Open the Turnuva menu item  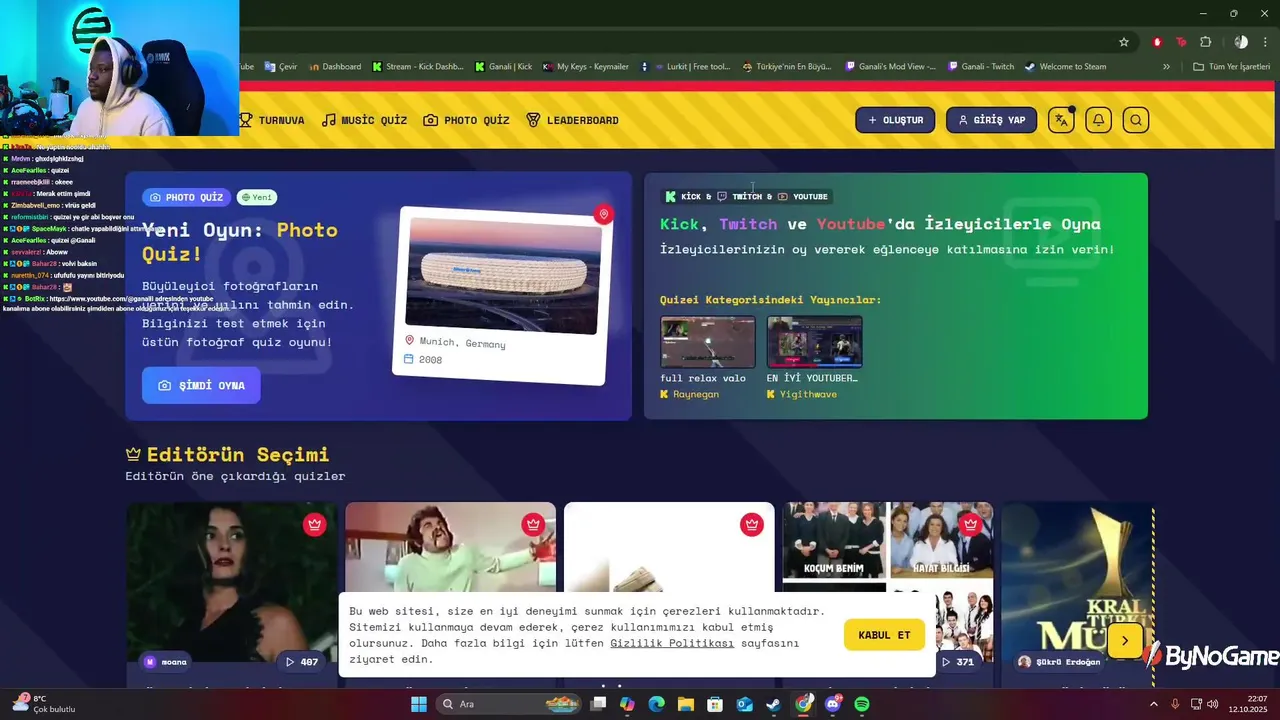pyautogui.click(x=272, y=120)
